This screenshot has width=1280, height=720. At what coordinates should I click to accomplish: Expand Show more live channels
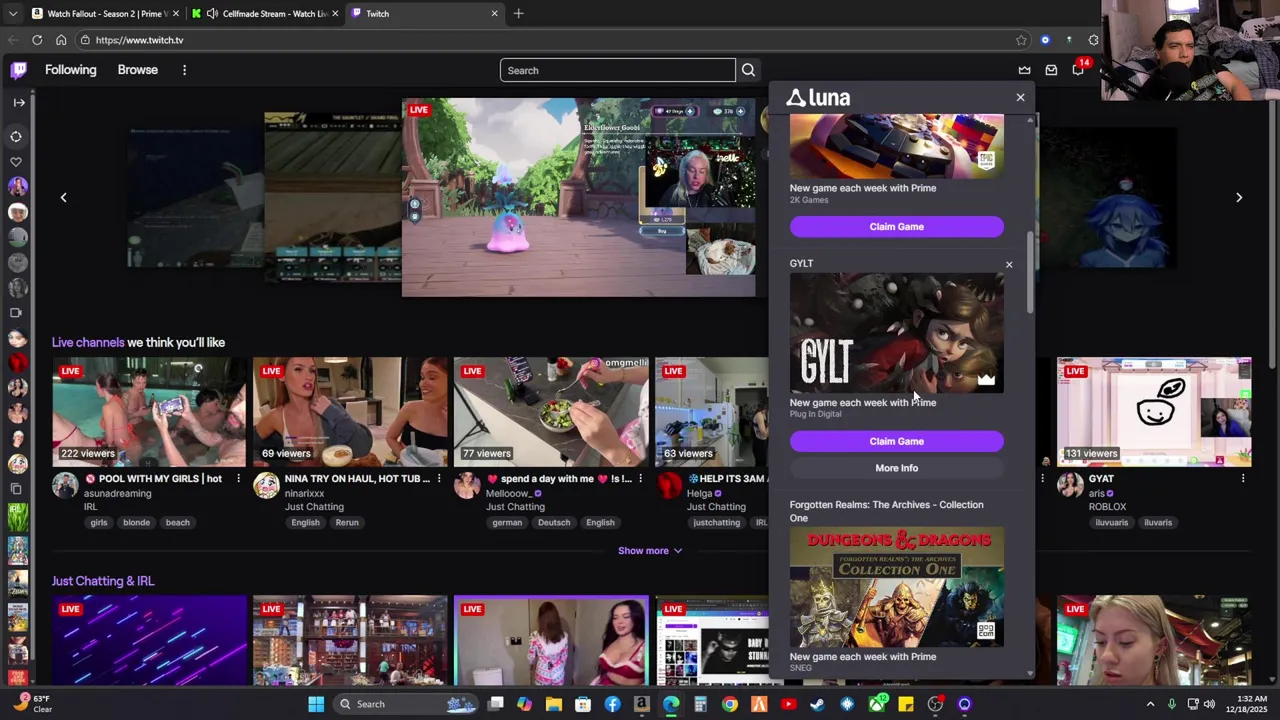(x=649, y=551)
